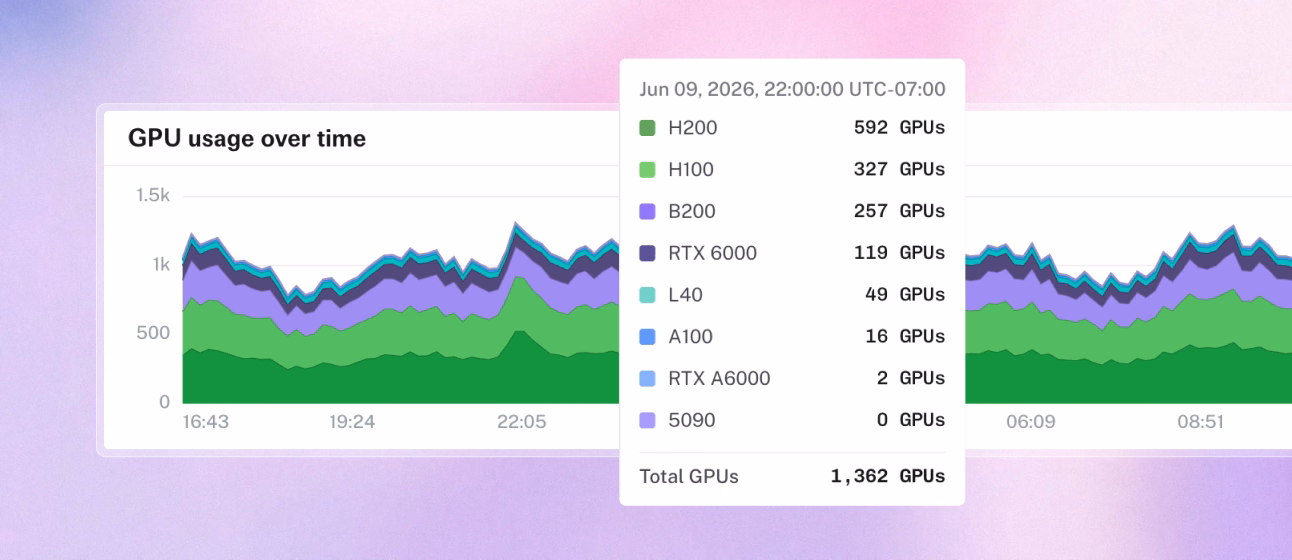Viewport: 1292px width, 560px height.
Task: Click the '1,362 GPUs' total value
Action: click(x=888, y=477)
